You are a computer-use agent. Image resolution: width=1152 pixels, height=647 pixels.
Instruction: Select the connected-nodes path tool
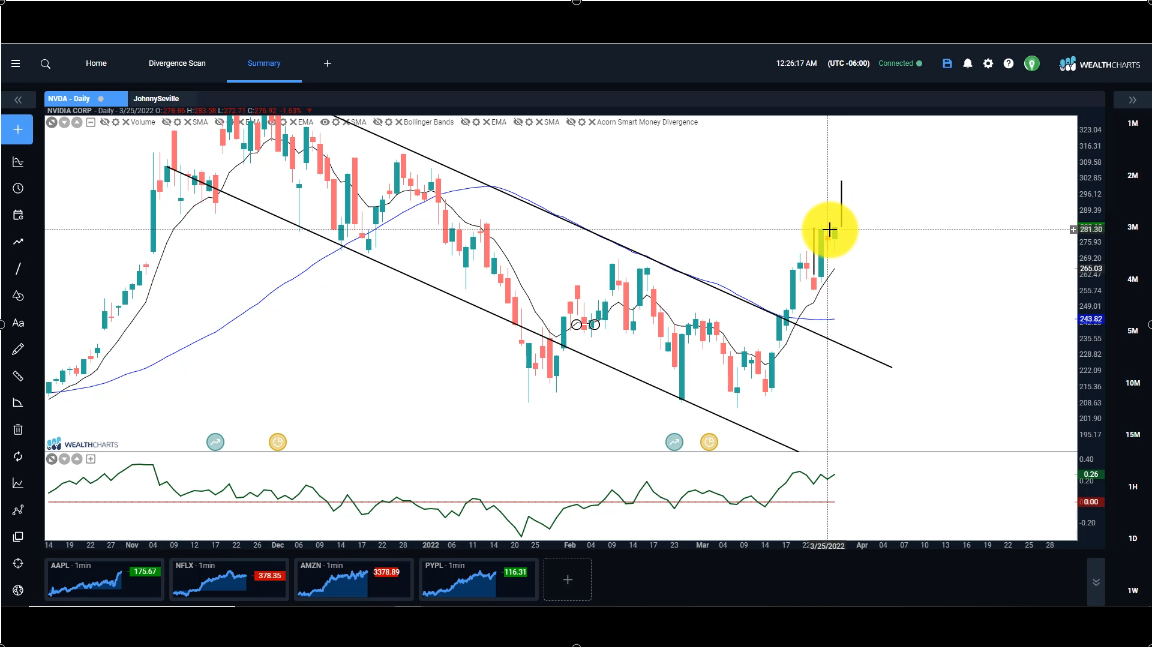pos(18,510)
